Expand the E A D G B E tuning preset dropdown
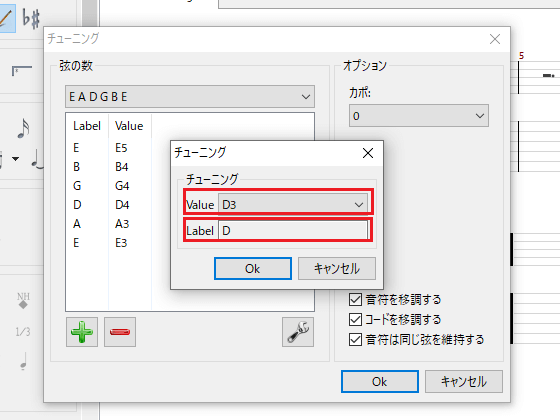Viewport: 560px width, 420px height. point(190,96)
